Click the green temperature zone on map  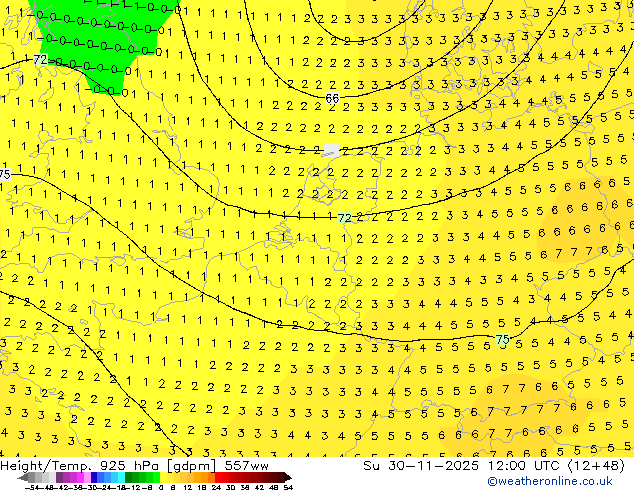(101, 36)
